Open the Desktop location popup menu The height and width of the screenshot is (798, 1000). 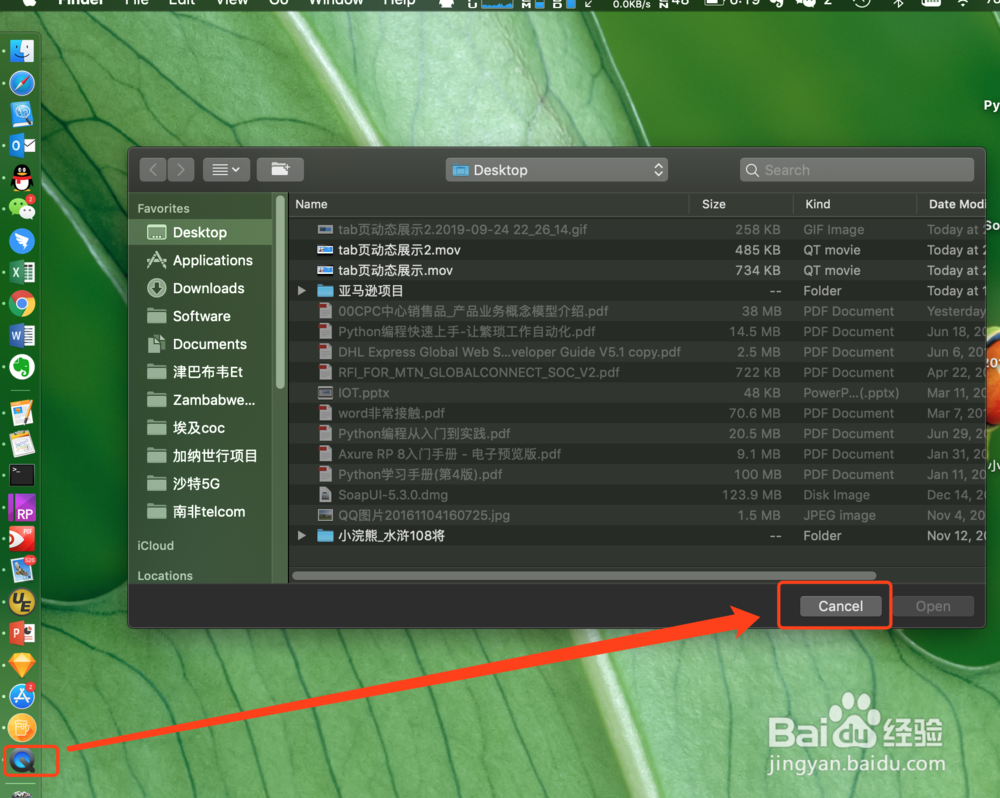(x=556, y=170)
